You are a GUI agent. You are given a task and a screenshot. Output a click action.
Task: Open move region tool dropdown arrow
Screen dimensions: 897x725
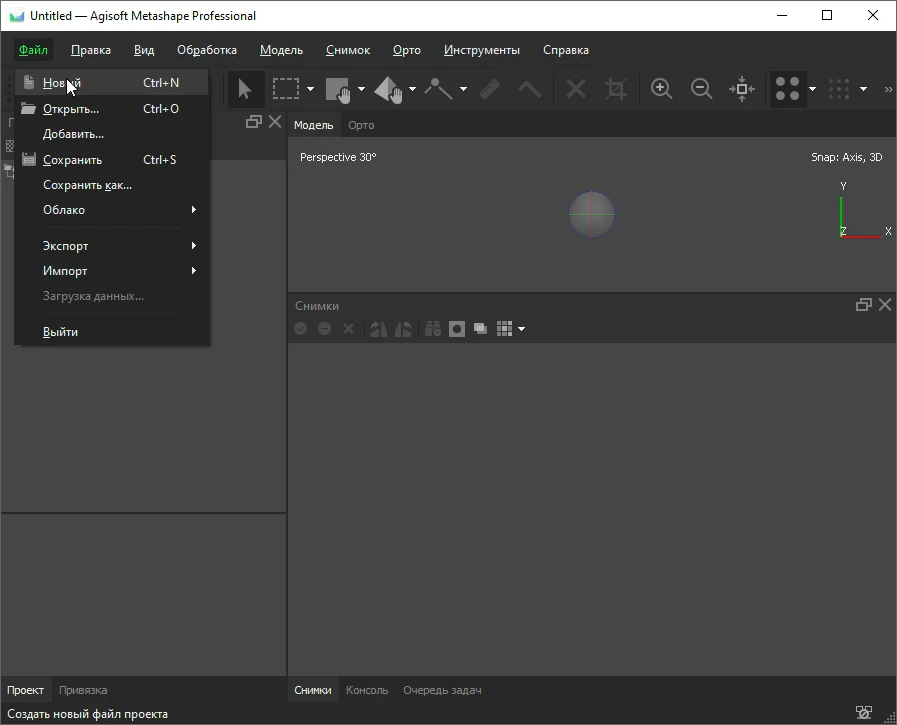361,89
